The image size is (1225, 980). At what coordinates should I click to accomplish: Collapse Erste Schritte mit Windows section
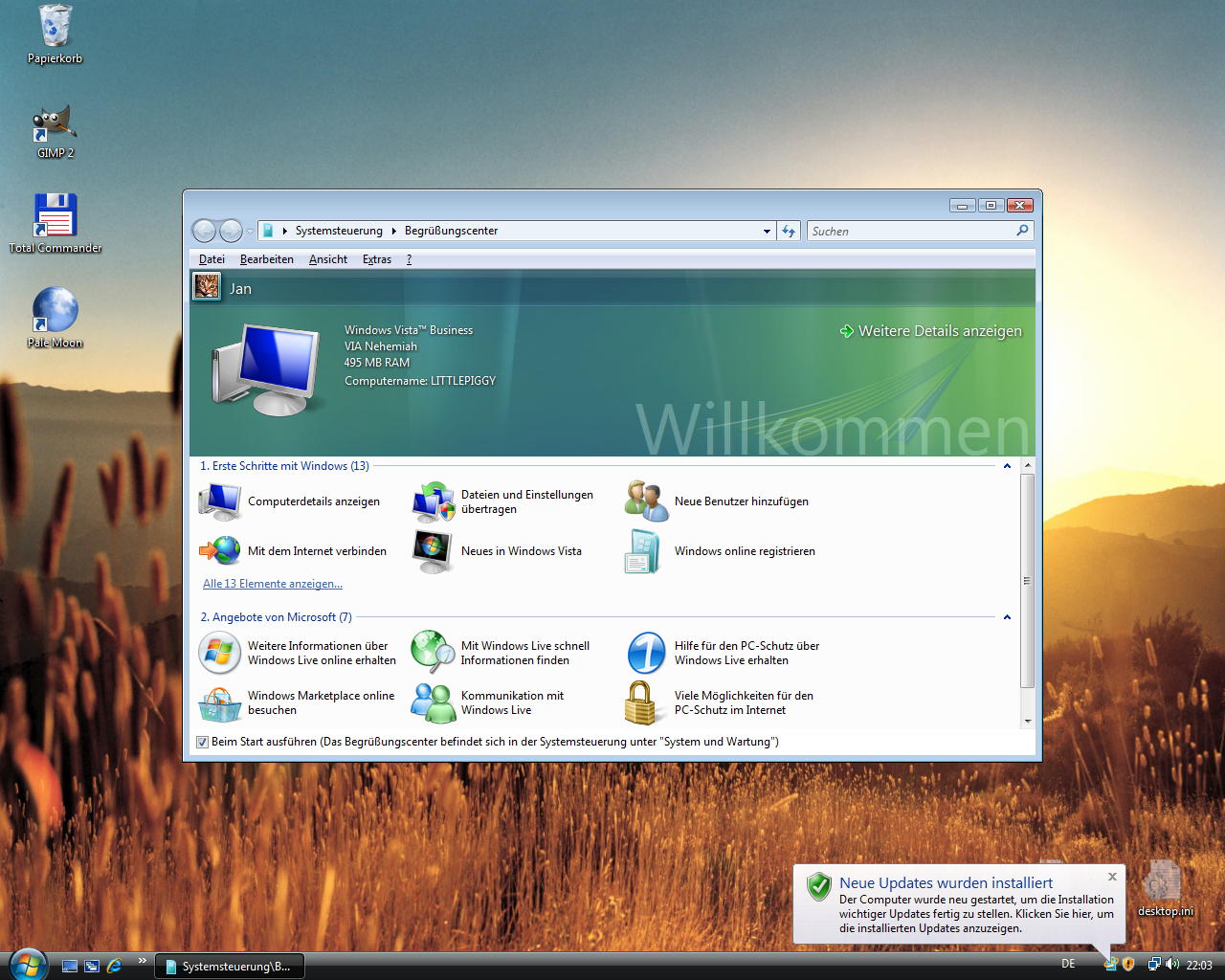coord(1007,466)
